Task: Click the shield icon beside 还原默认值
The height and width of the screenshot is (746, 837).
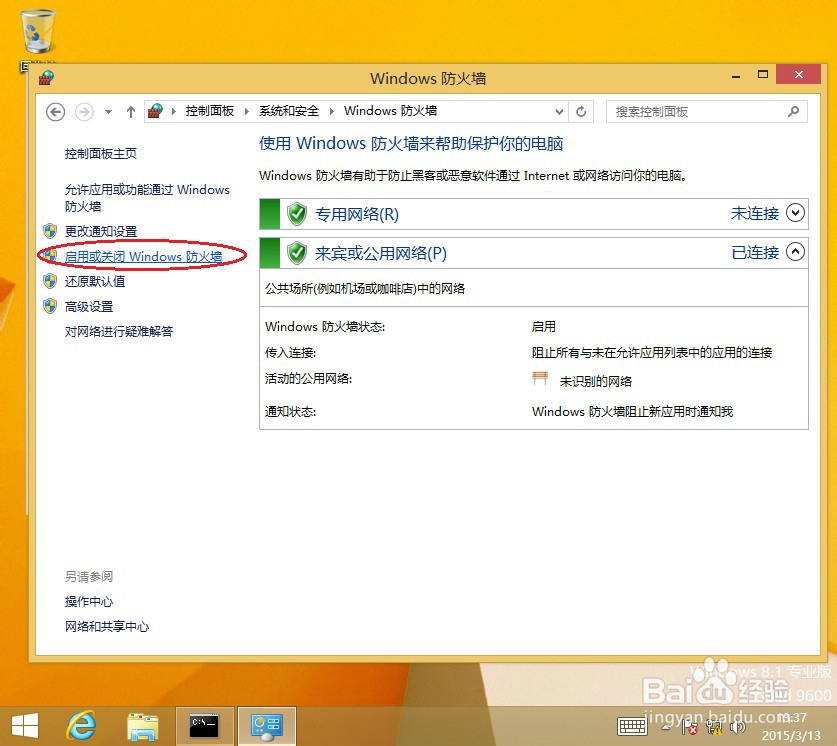Action: pos(50,281)
